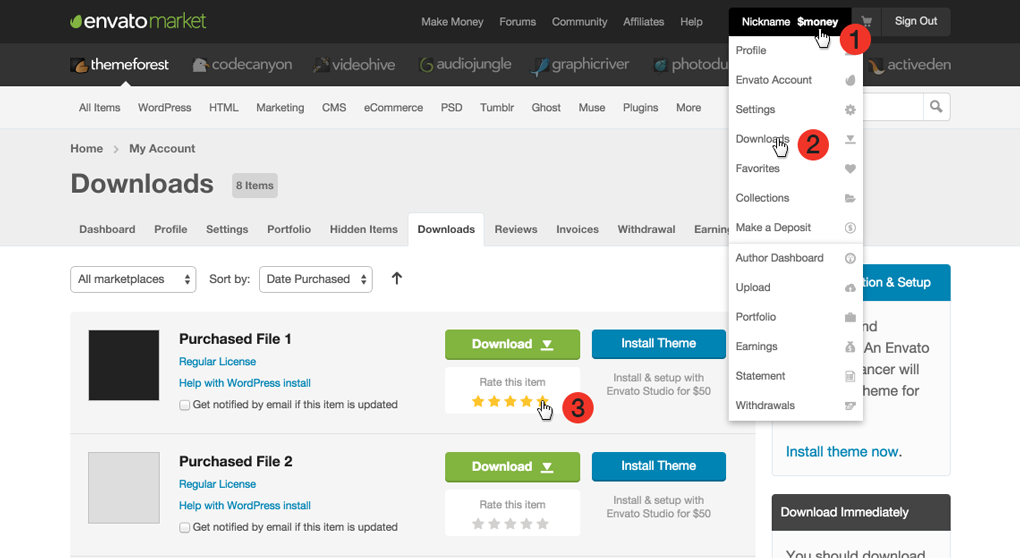
Task: Open the Date Purchased sort dropdown
Action: tap(315, 279)
